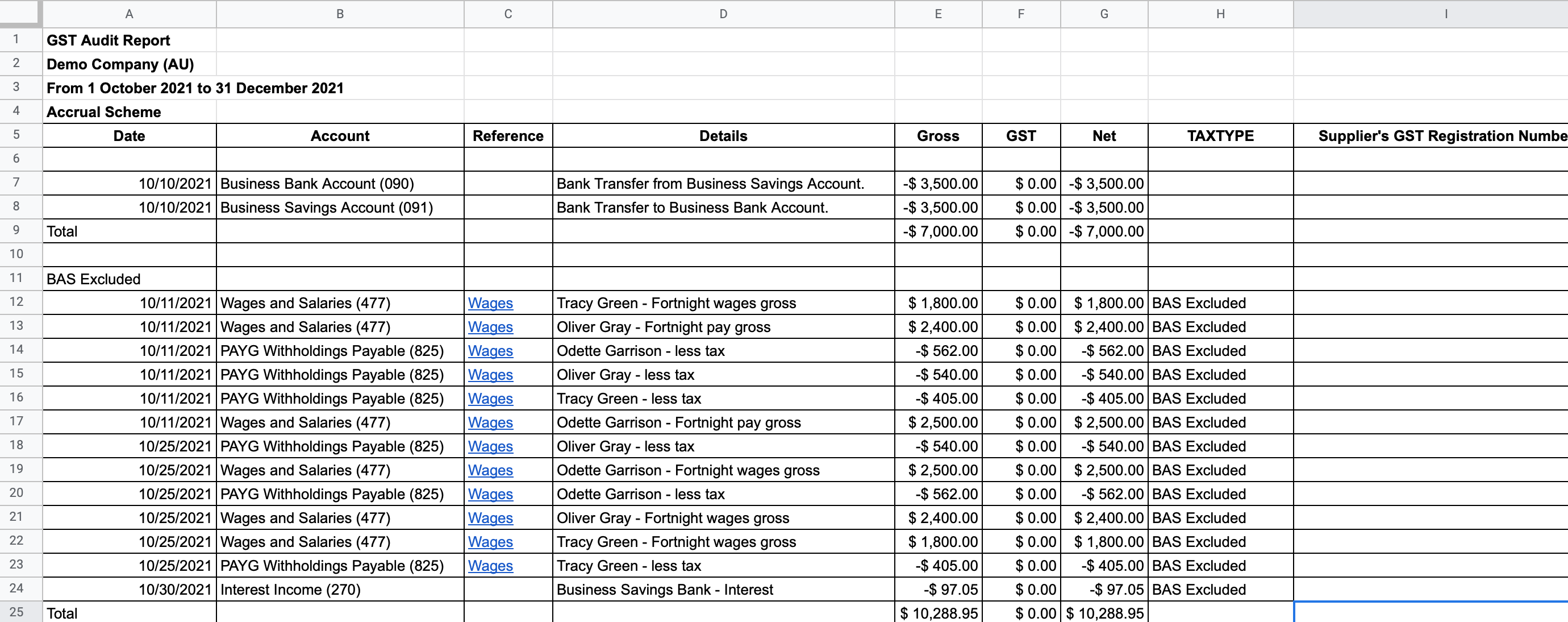Click the $ 10,288.95 Net total cell
This screenshot has height=622, width=1568.
(1104, 612)
